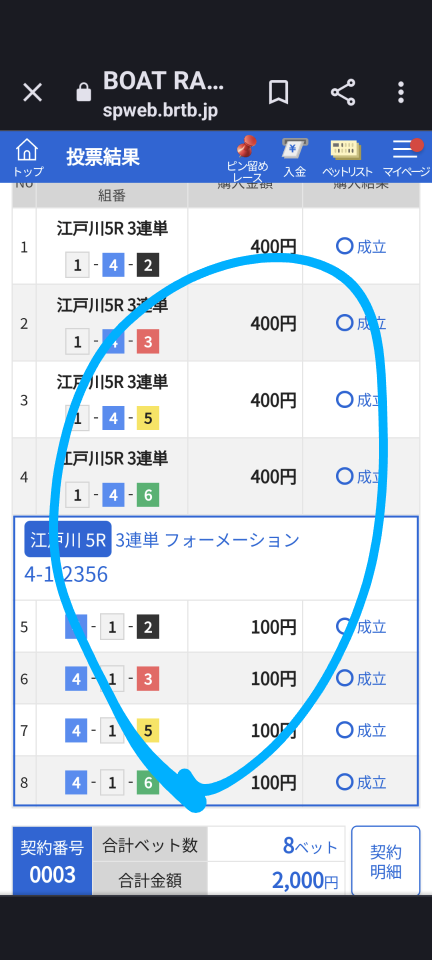Open 契約明細 button
The image size is (432, 960).
[385, 861]
